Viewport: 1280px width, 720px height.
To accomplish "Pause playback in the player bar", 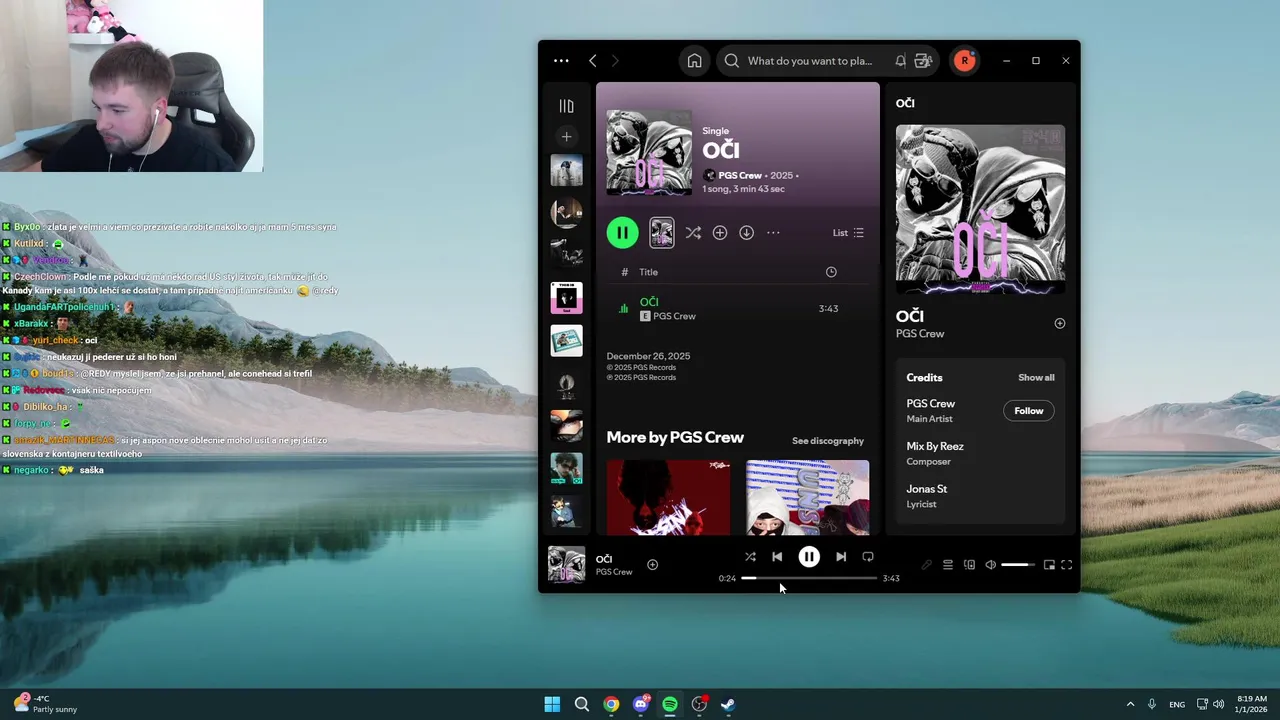I will coord(809,557).
